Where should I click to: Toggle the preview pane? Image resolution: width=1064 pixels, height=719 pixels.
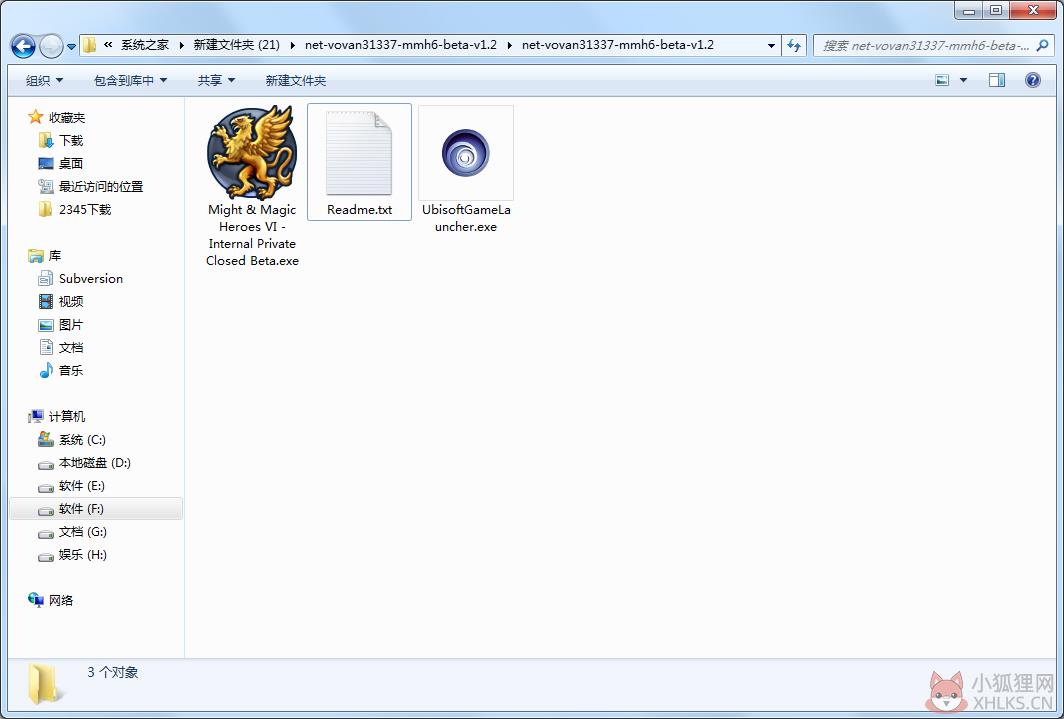point(997,80)
